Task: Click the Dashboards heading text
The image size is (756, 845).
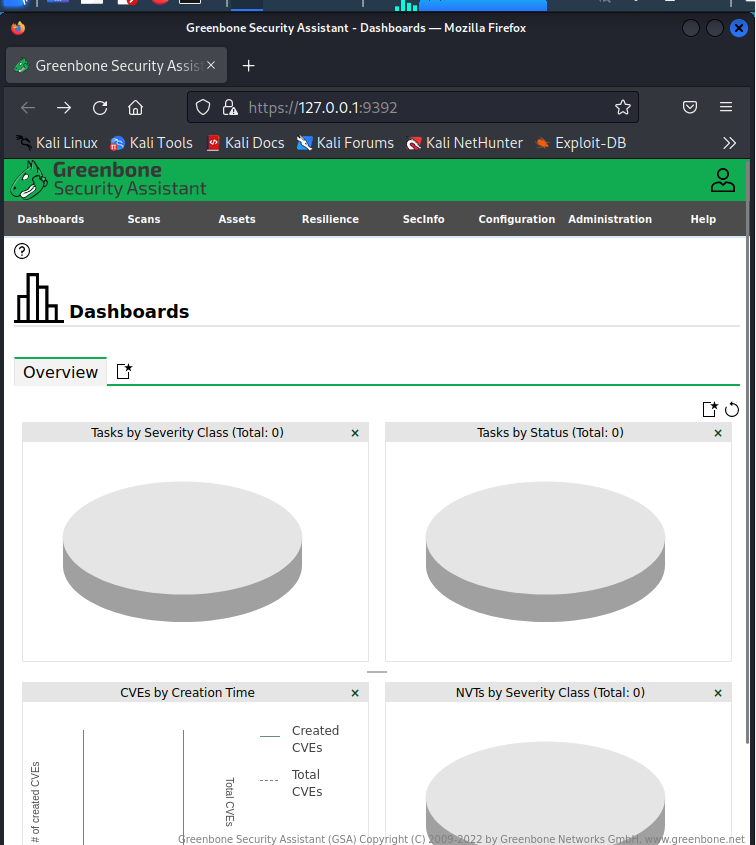Action: [x=129, y=311]
